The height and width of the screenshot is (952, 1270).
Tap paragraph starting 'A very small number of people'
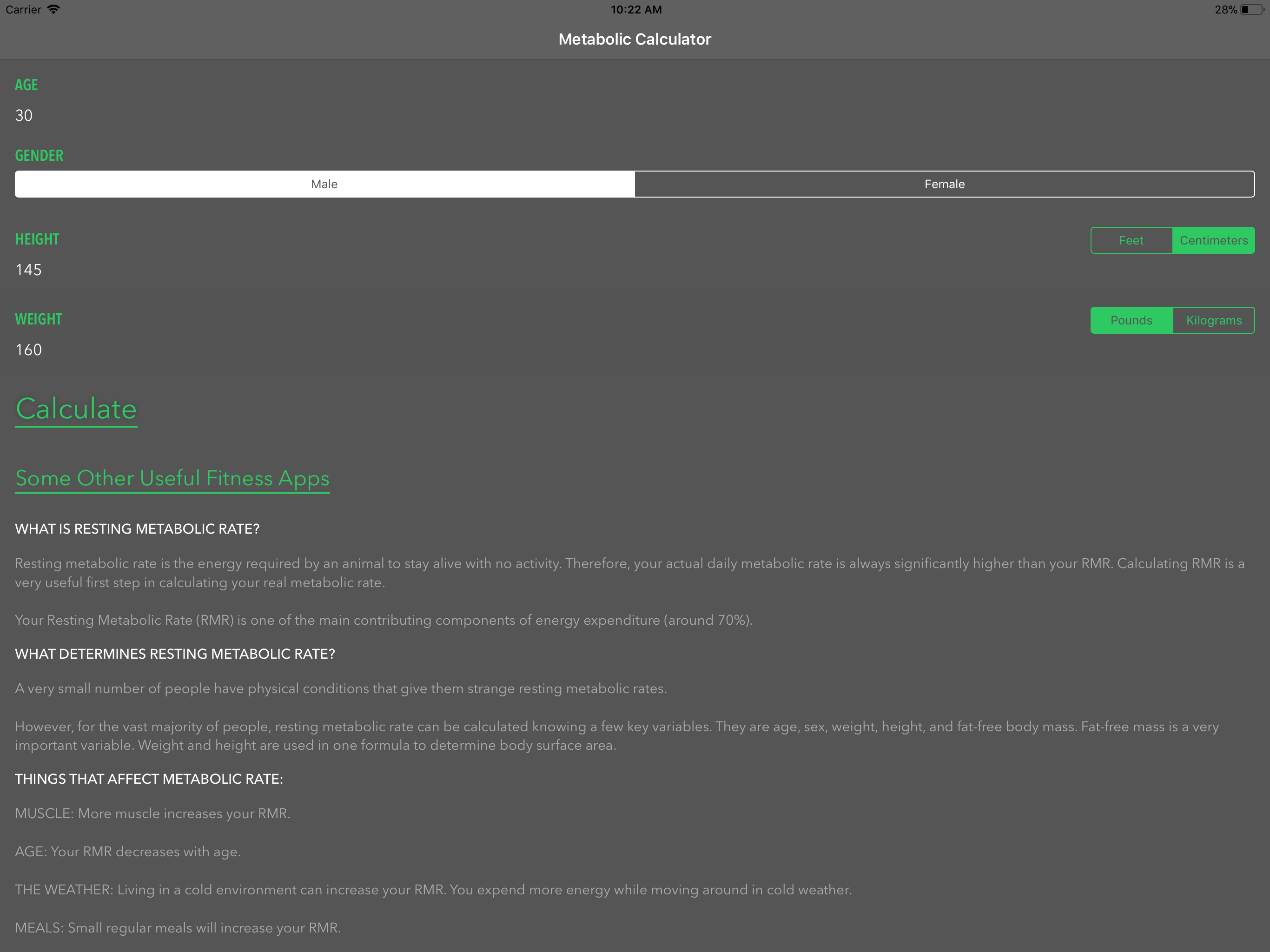pos(341,688)
